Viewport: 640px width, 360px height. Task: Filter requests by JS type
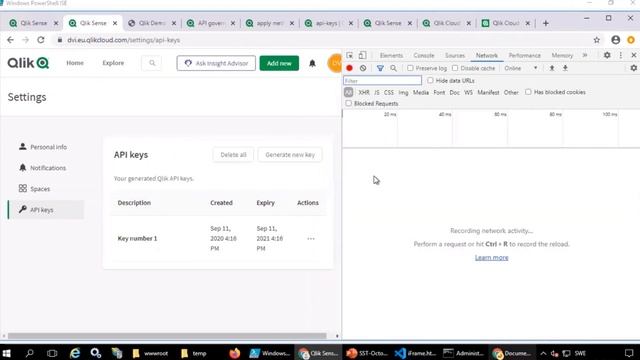(377, 93)
